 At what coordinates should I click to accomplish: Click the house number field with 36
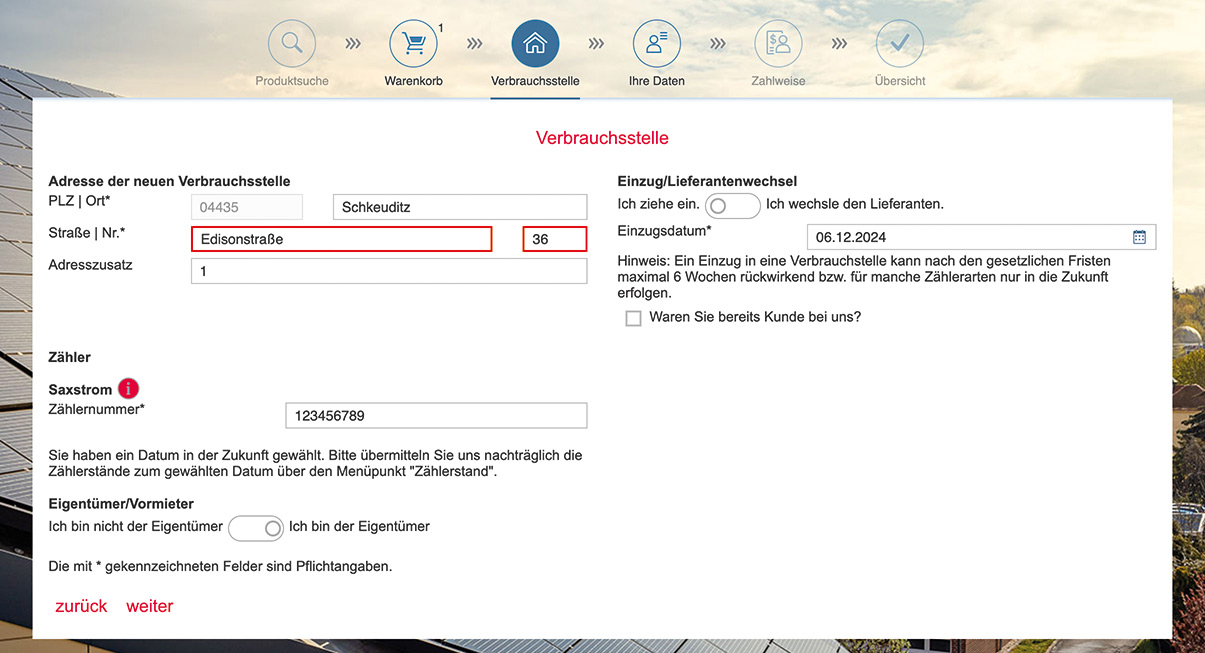(554, 239)
